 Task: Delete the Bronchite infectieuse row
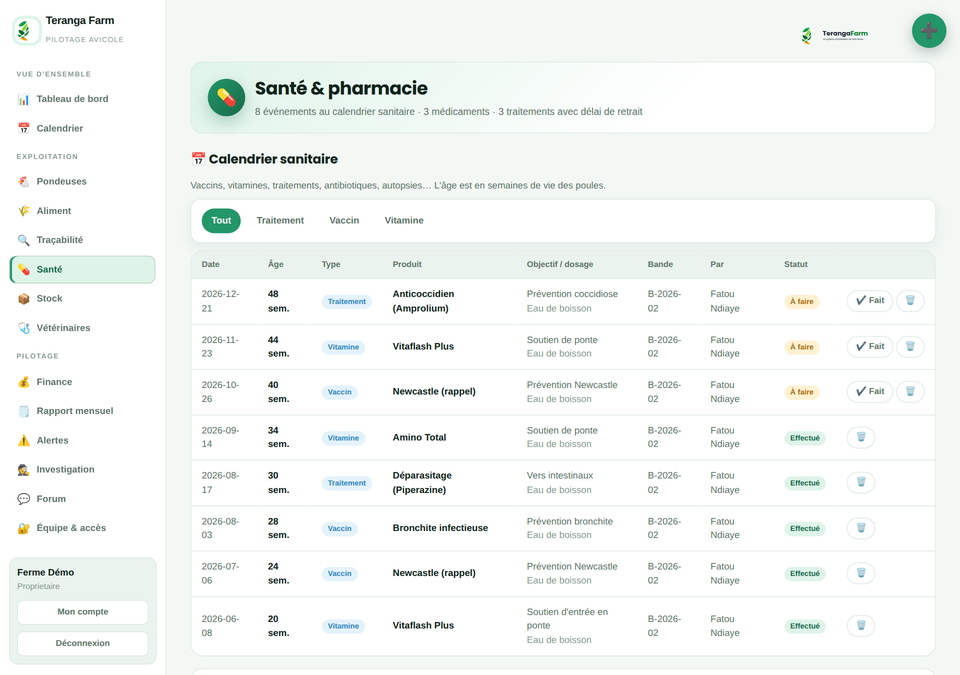tap(861, 528)
